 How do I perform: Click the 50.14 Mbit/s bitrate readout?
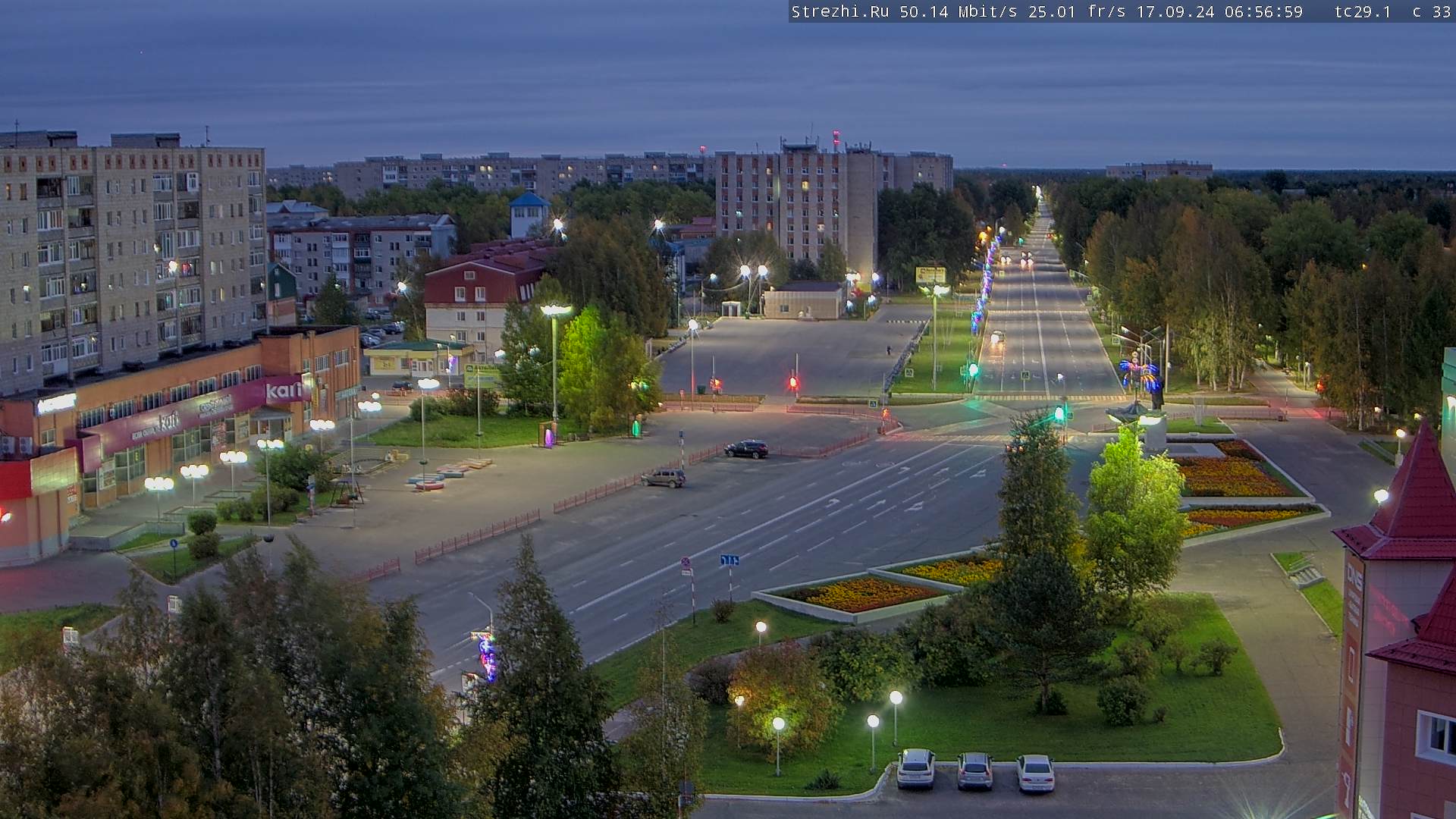959,12
